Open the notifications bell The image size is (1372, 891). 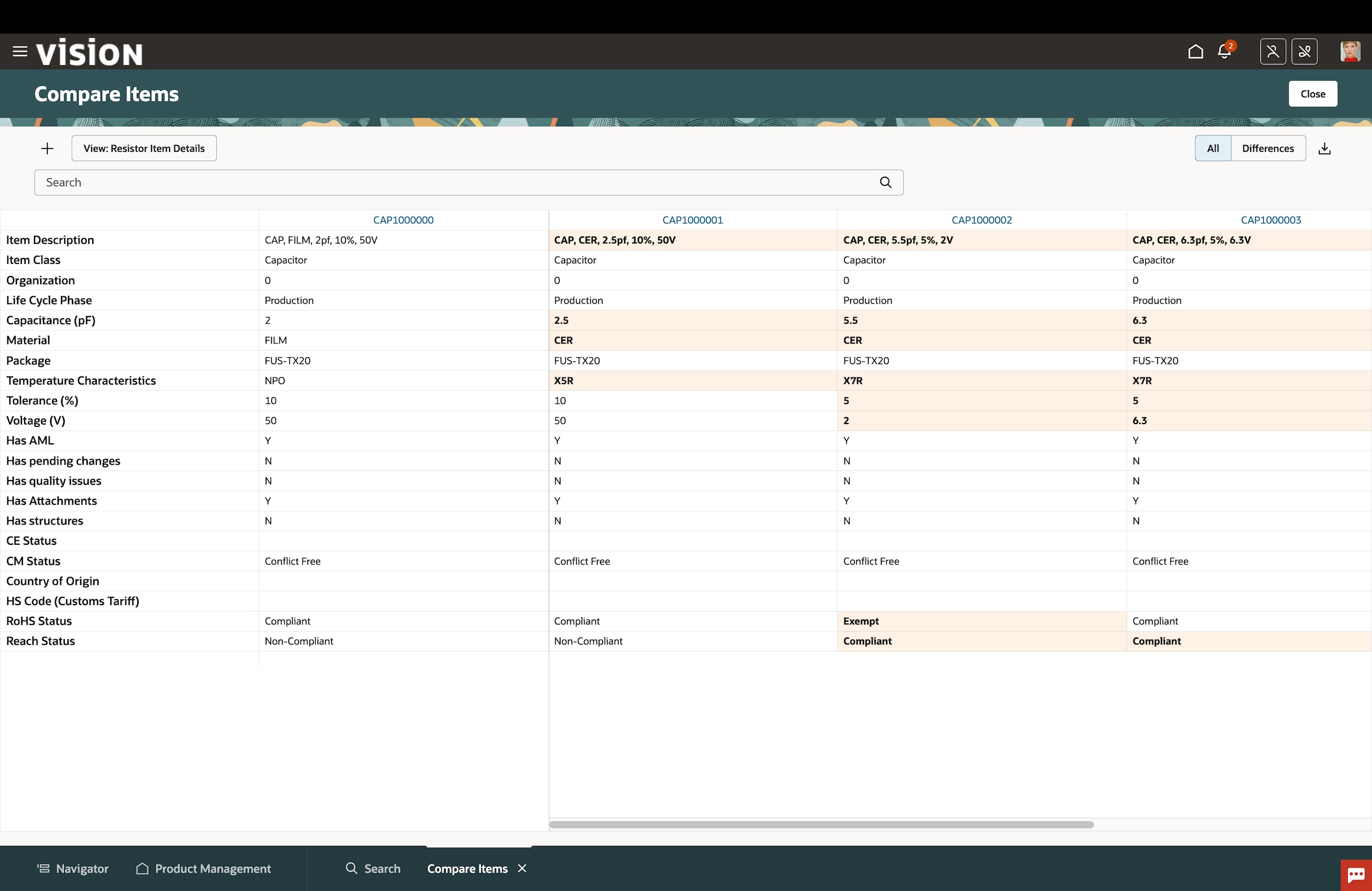(1224, 52)
